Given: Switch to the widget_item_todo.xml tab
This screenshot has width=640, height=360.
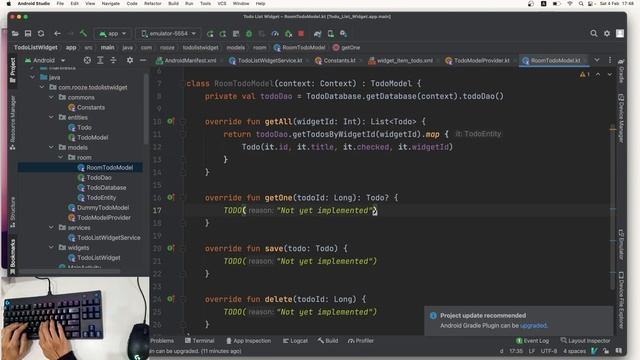Looking at the screenshot, I should pos(401,60).
